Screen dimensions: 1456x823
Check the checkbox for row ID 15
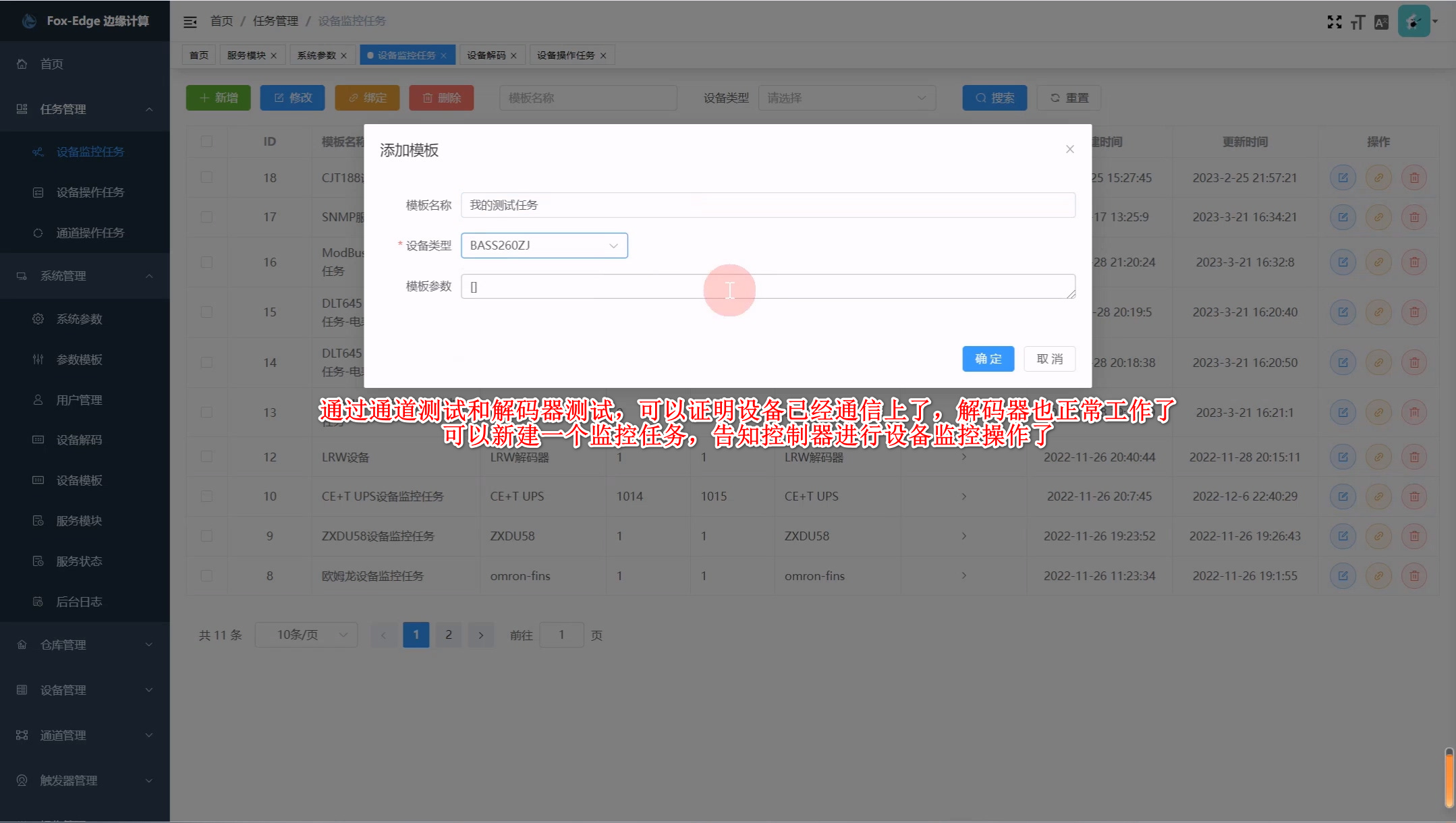(x=206, y=312)
